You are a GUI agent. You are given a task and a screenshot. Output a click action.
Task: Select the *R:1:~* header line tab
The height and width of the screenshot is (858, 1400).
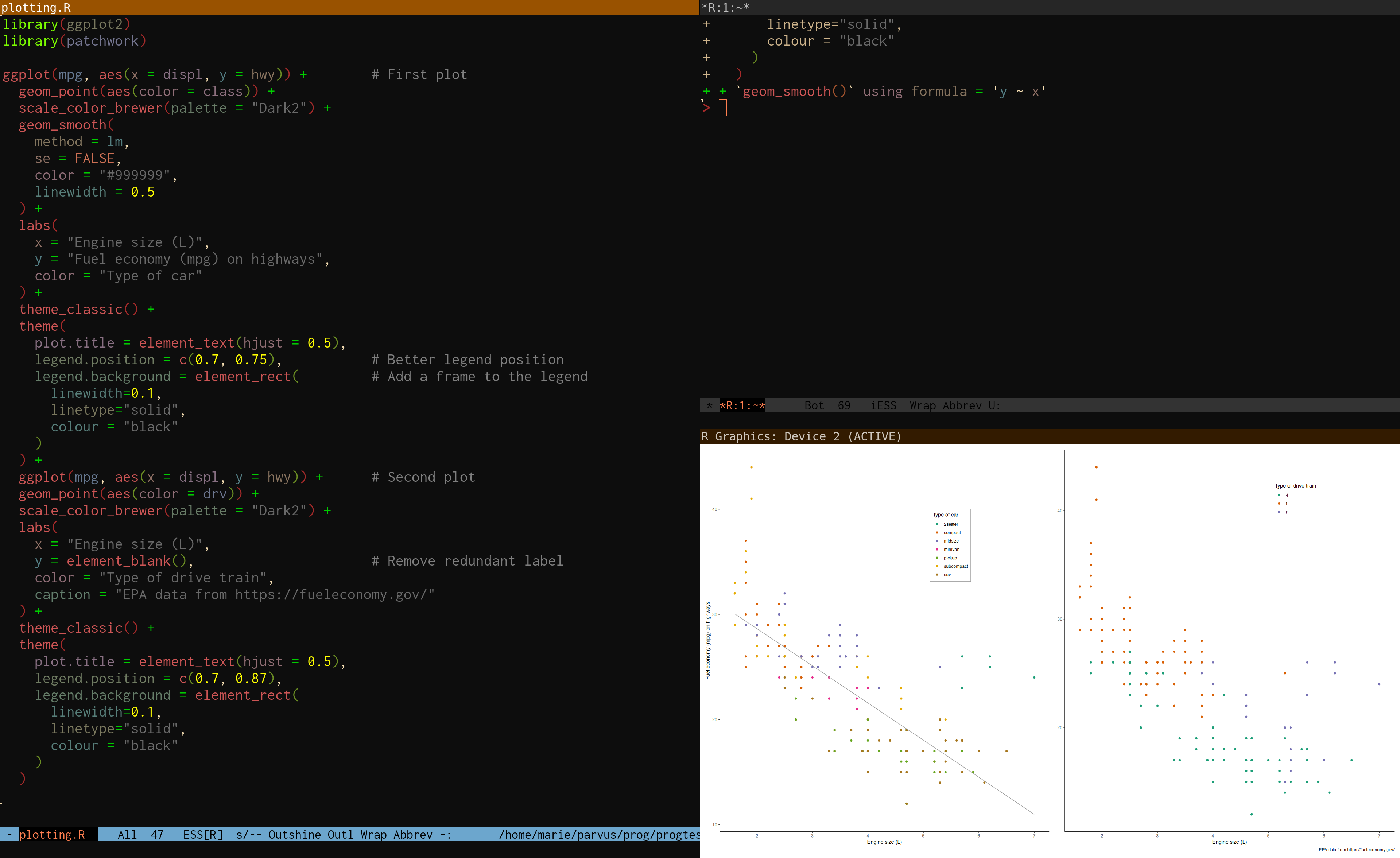(x=726, y=7)
